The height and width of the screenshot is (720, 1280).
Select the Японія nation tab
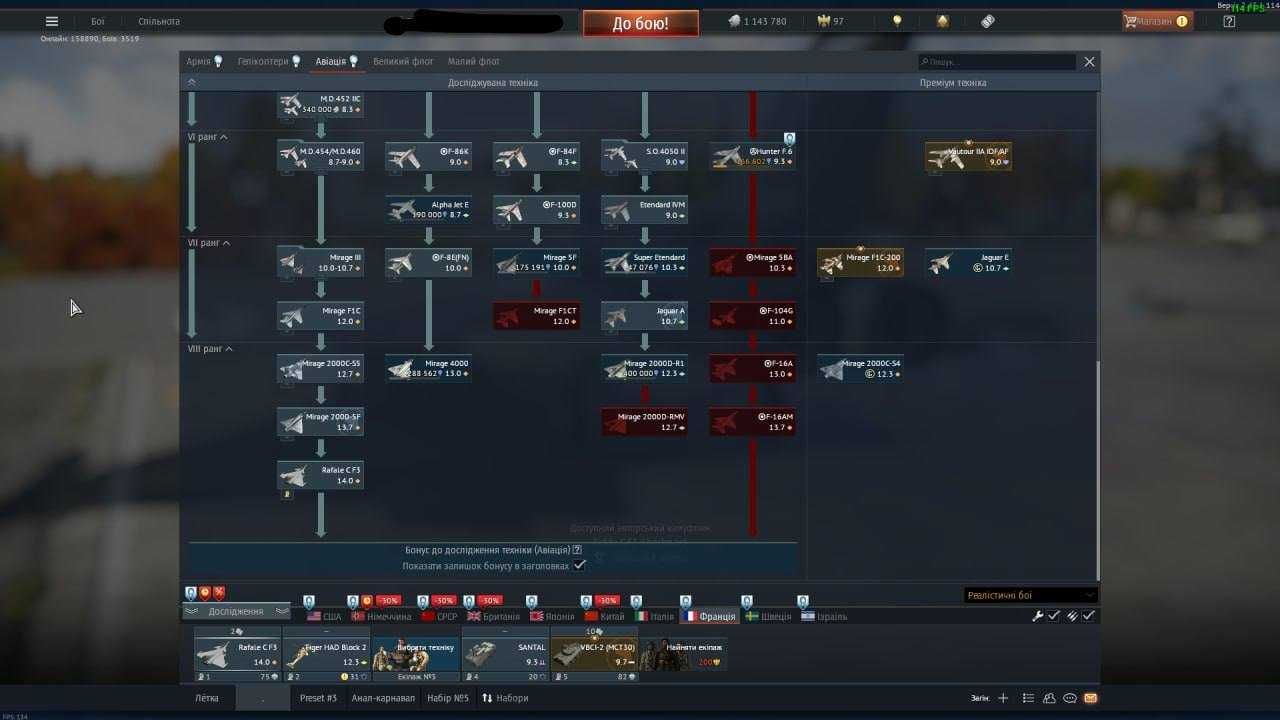[553, 617]
